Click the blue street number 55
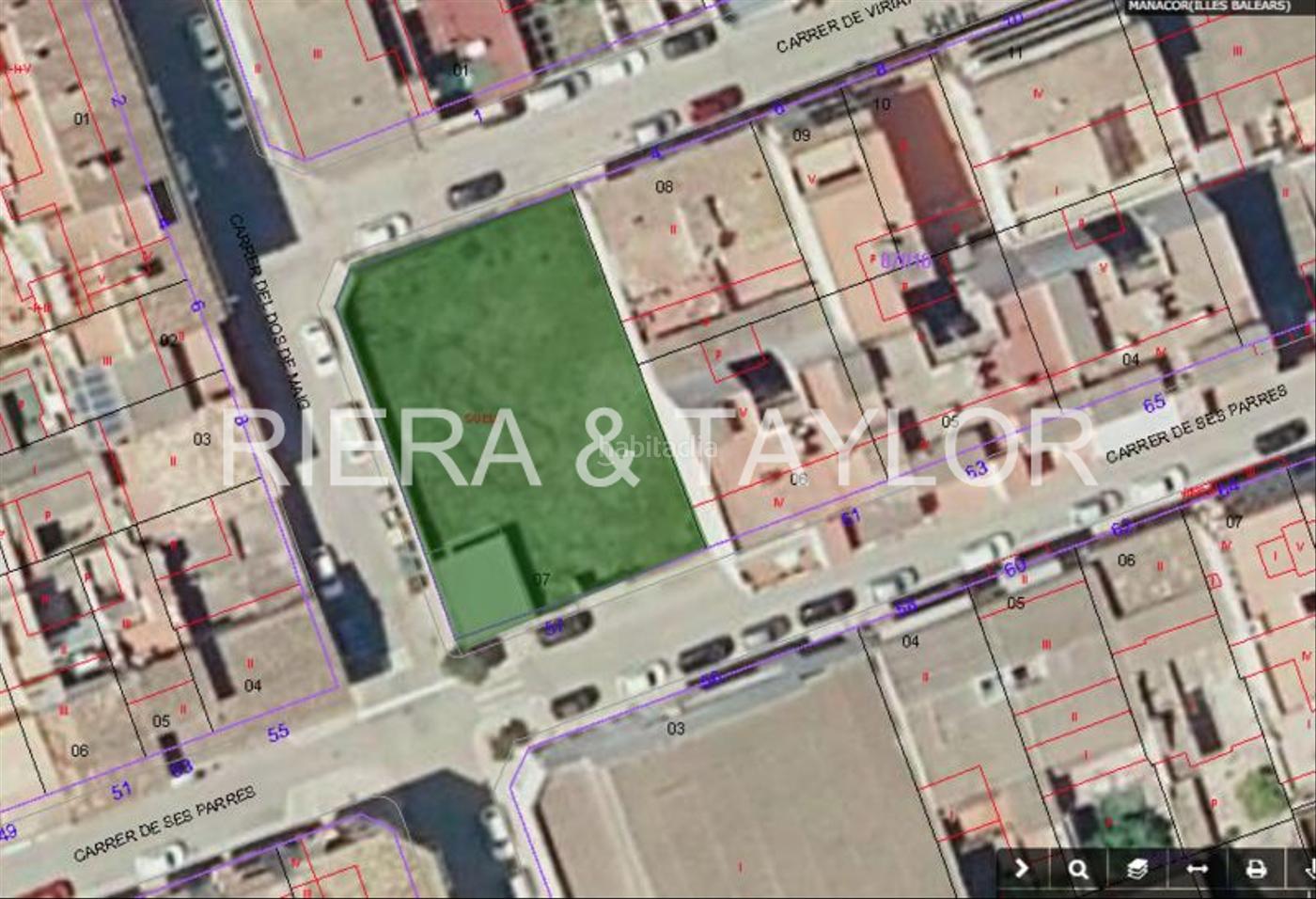Screen dimensions: 1316x899 point(278,733)
